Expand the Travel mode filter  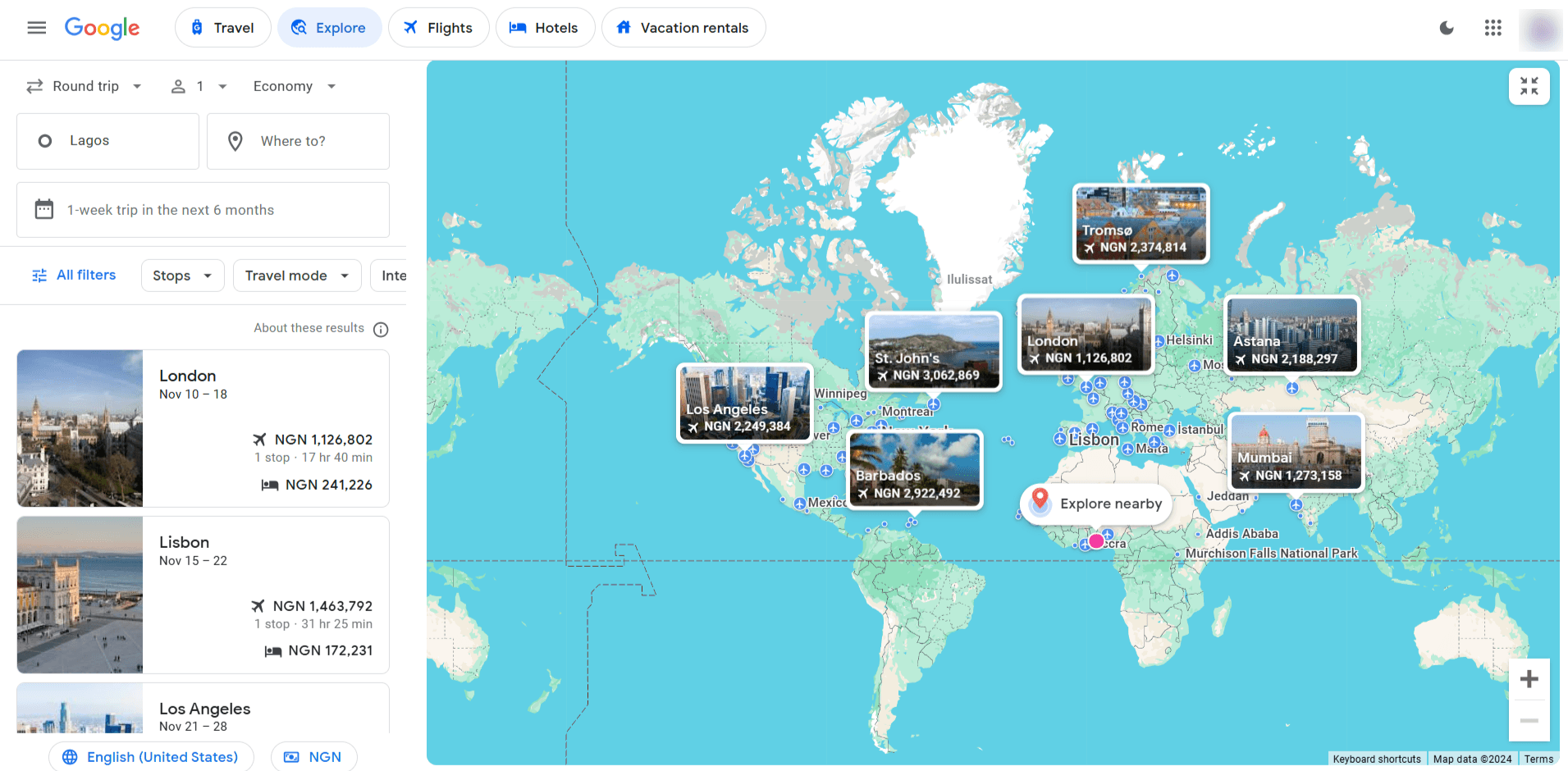click(297, 276)
